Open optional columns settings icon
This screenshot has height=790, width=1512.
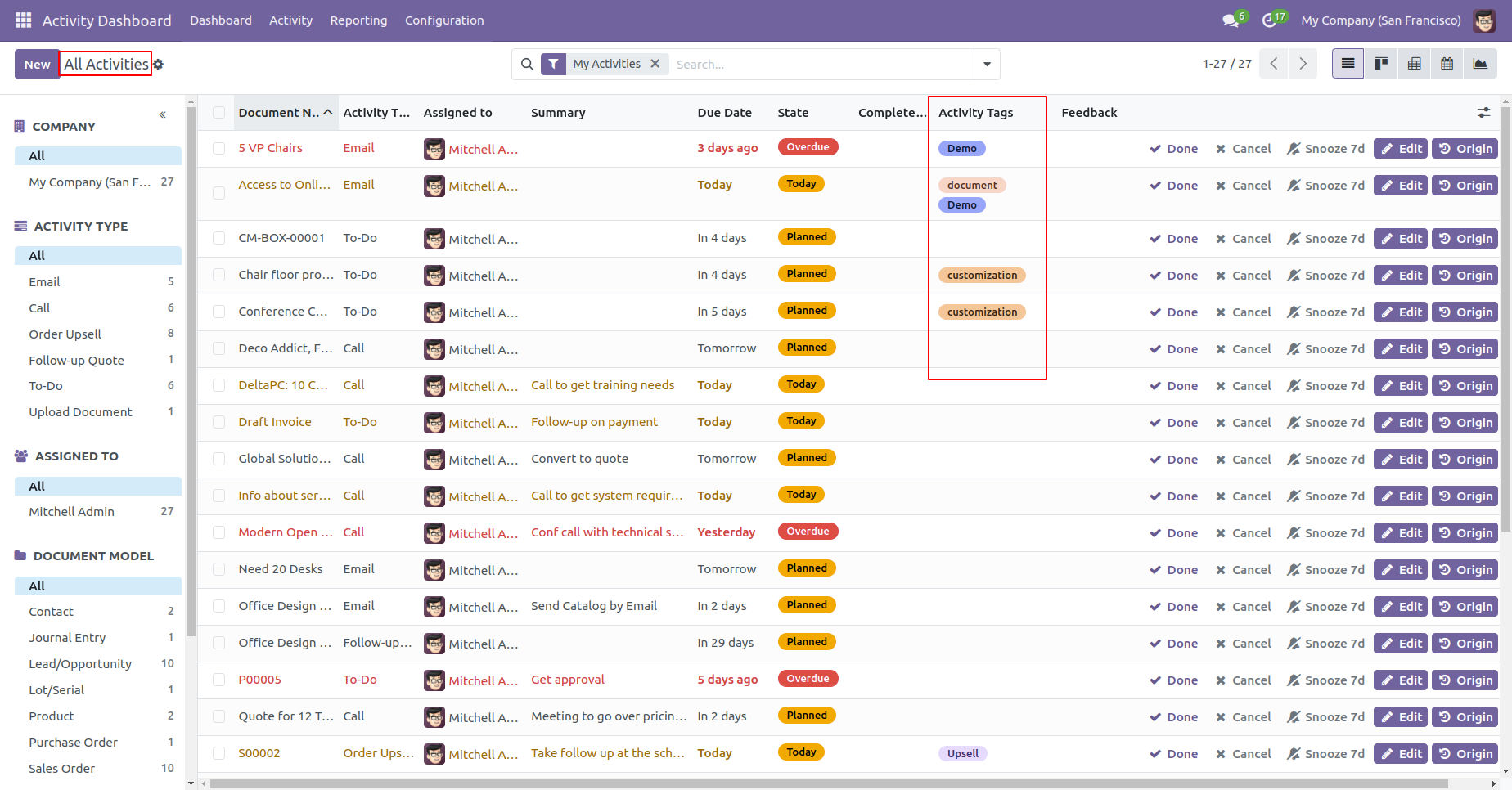1484,113
